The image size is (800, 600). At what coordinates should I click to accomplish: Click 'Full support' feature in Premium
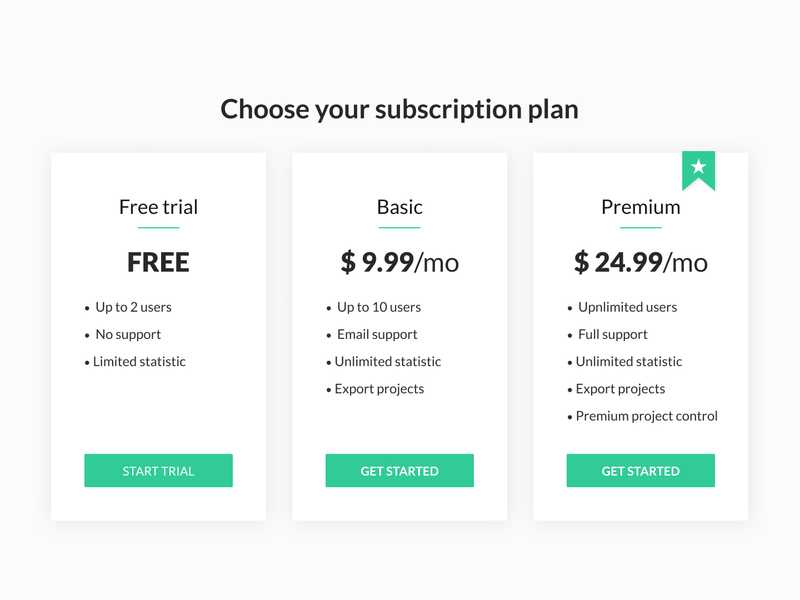(x=612, y=334)
